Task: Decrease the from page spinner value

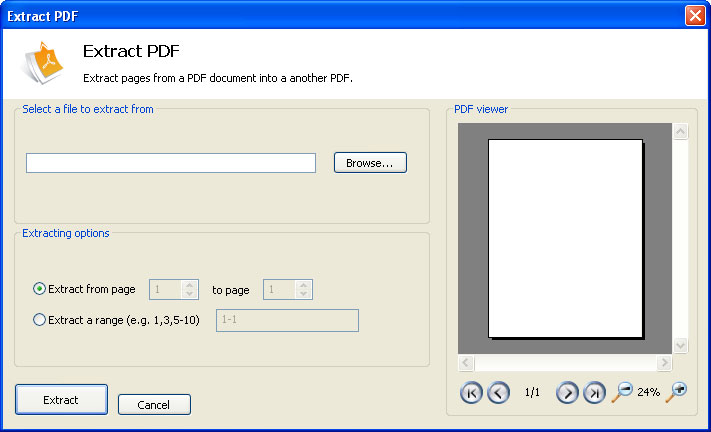Action: (x=190, y=294)
